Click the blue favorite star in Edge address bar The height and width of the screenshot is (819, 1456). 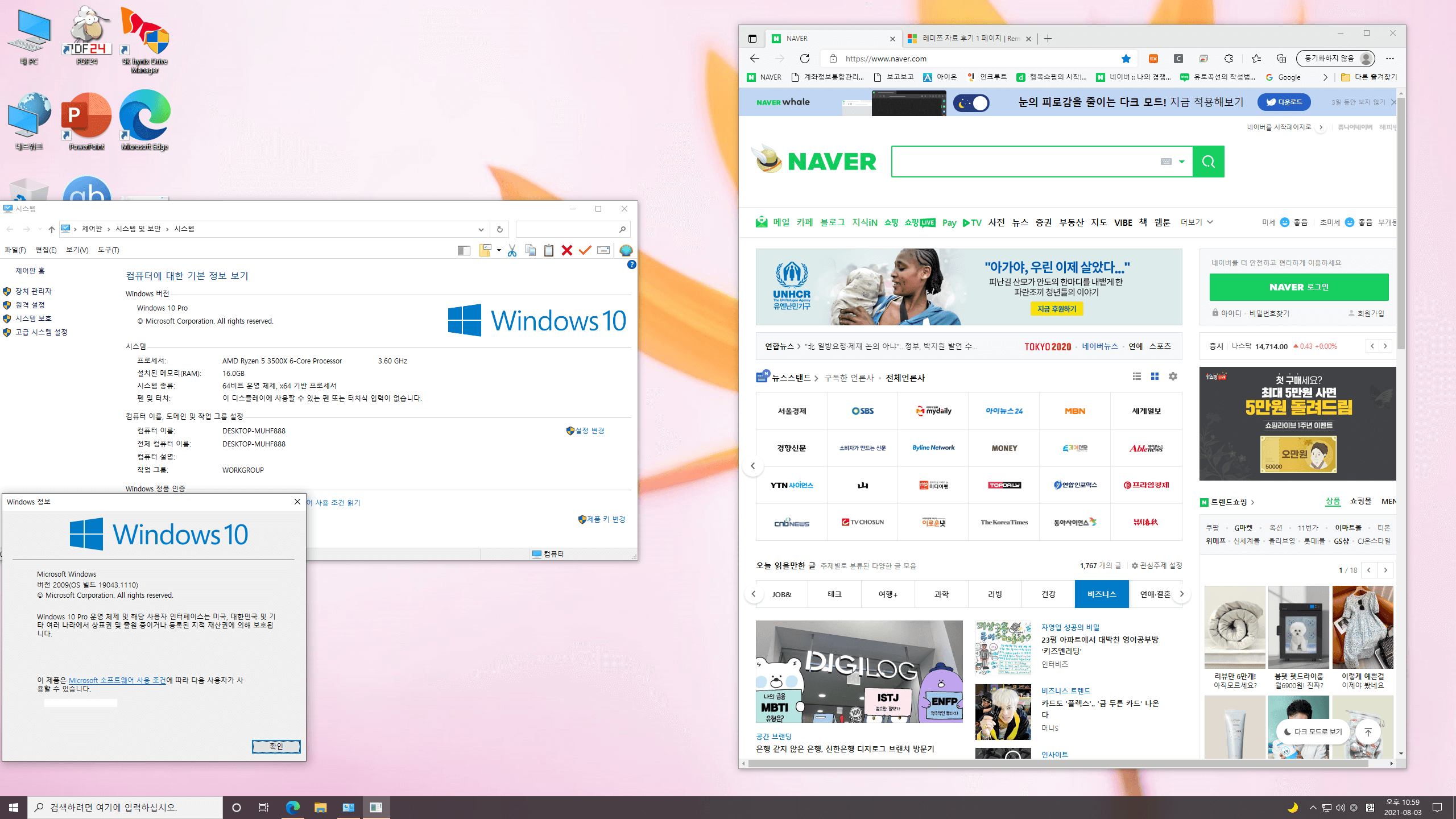(1126, 59)
